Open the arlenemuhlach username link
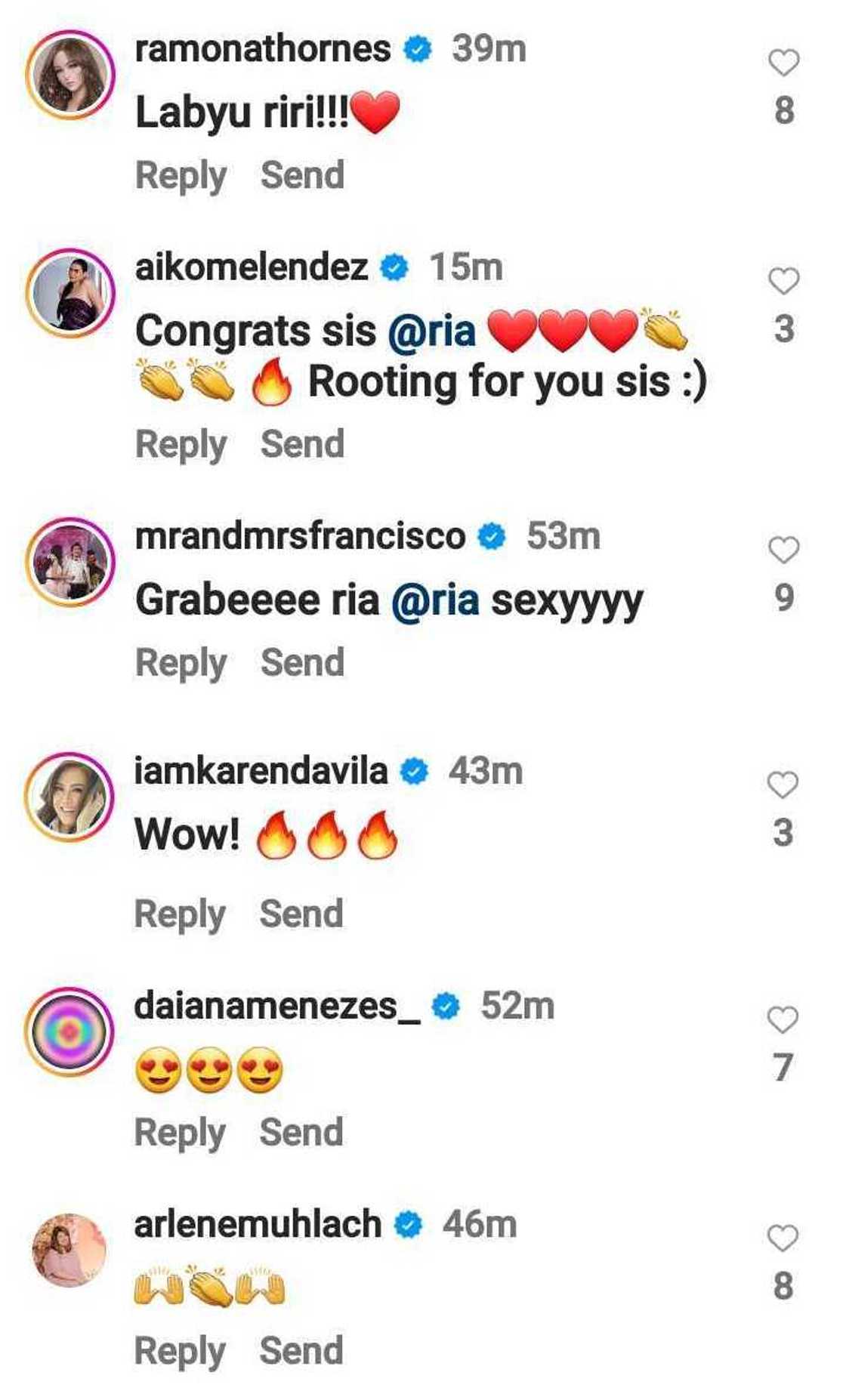 [x=258, y=1224]
